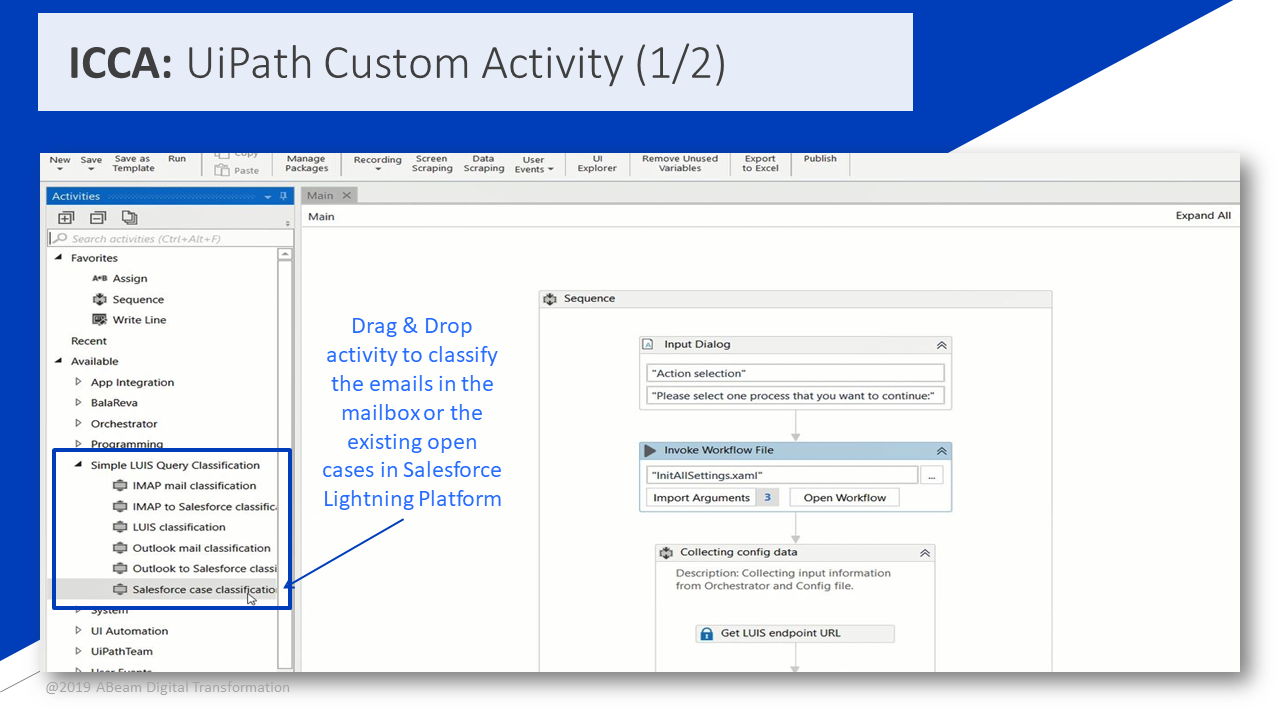Click the Get LUIS endpoint URL lock icon

[707, 633]
